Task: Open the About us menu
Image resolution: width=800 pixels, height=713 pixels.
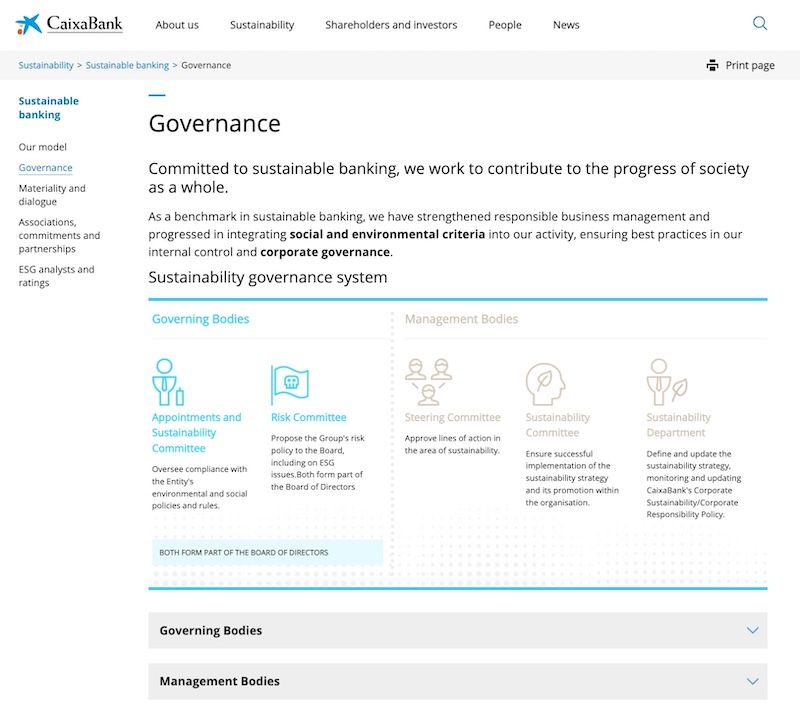Action: pos(177,25)
